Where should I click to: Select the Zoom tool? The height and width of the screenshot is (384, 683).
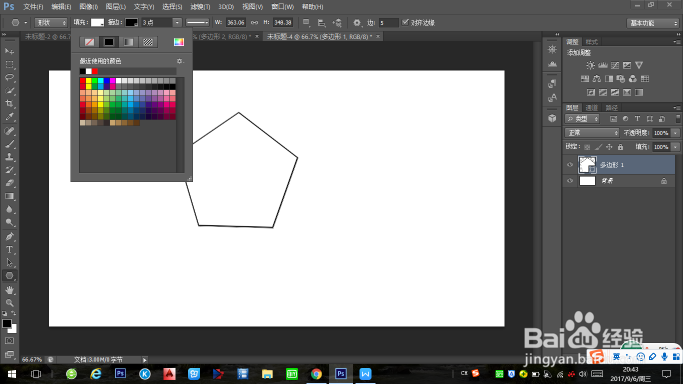click(9, 303)
